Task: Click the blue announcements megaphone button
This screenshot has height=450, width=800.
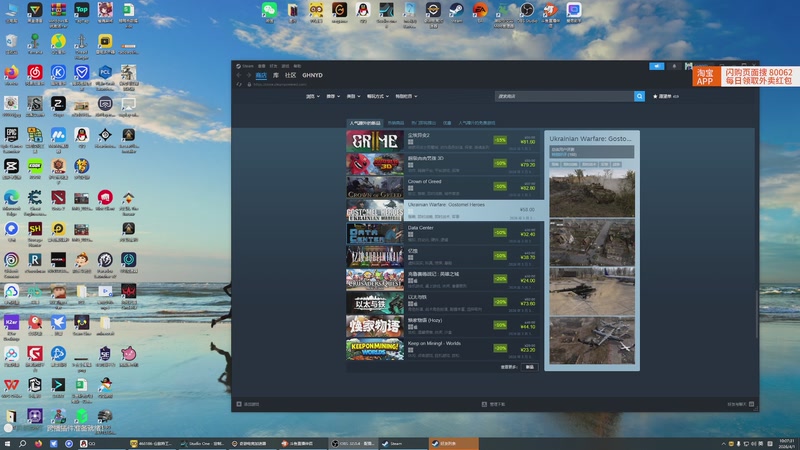Action: click(x=656, y=66)
